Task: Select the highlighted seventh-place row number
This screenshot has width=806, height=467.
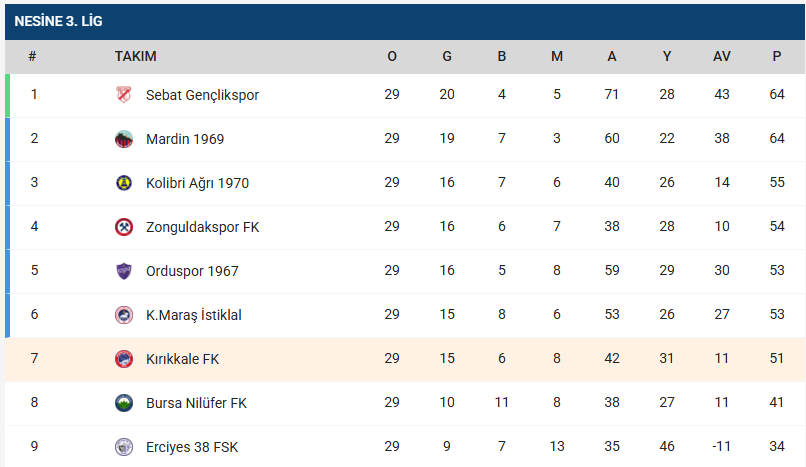Action: (x=34, y=359)
